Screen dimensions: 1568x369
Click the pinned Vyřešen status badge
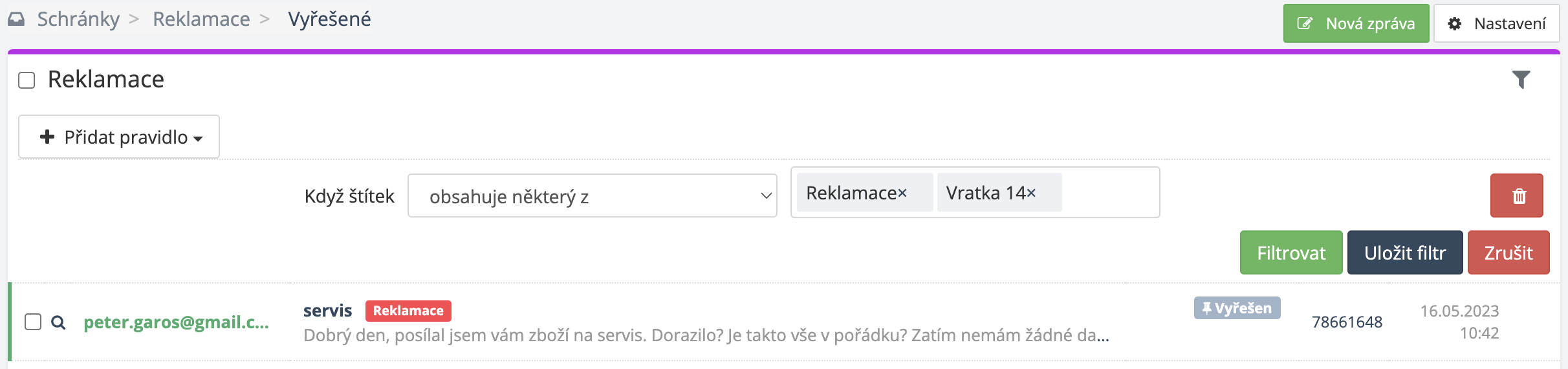click(1237, 308)
